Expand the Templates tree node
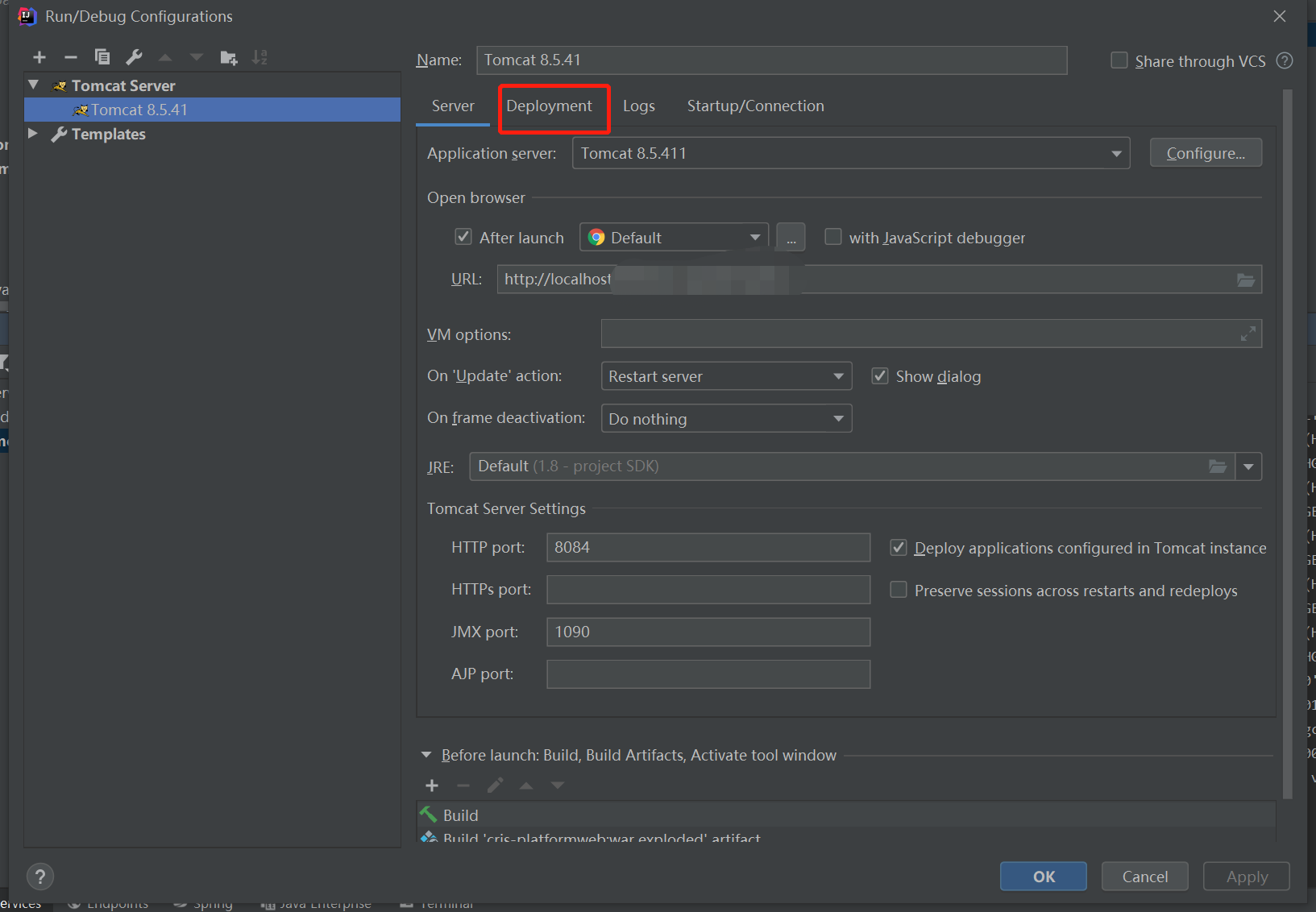The width and height of the screenshot is (1316, 912). (x=33, y=134)
